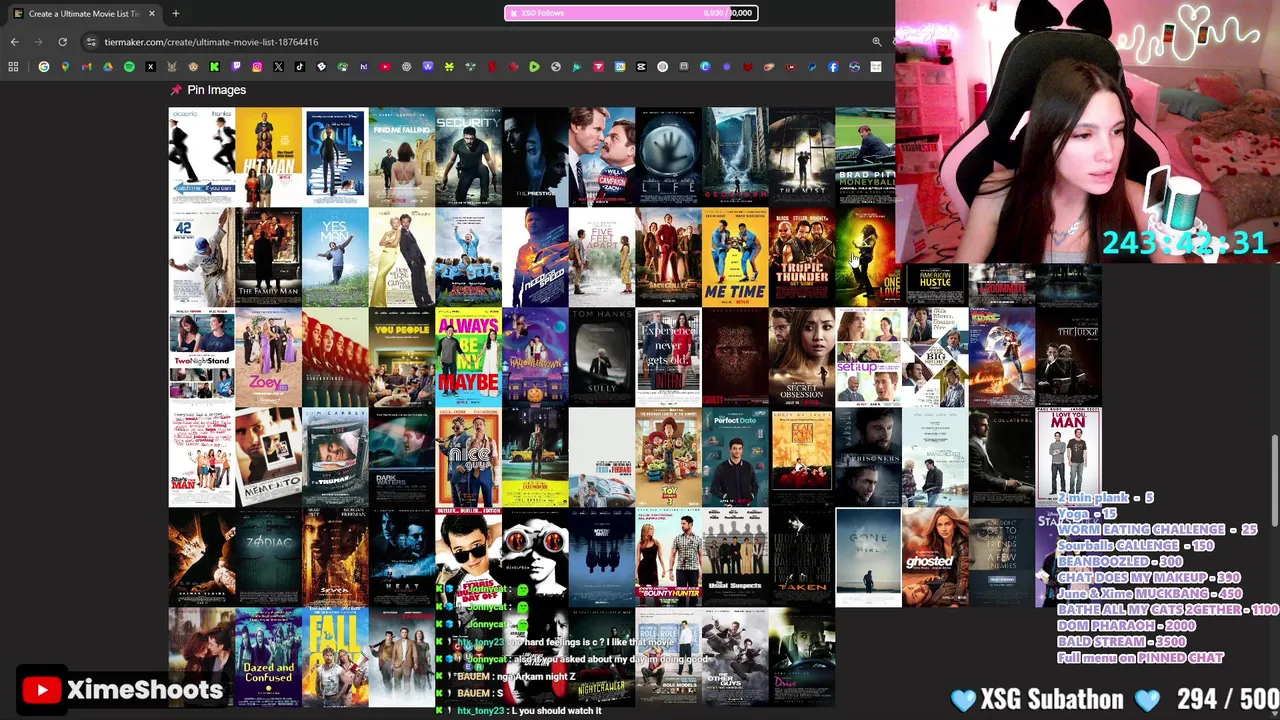This screenshot has height=720, width=1280.
Task: Select The Bounty Hunter poster
Action: 668,557
